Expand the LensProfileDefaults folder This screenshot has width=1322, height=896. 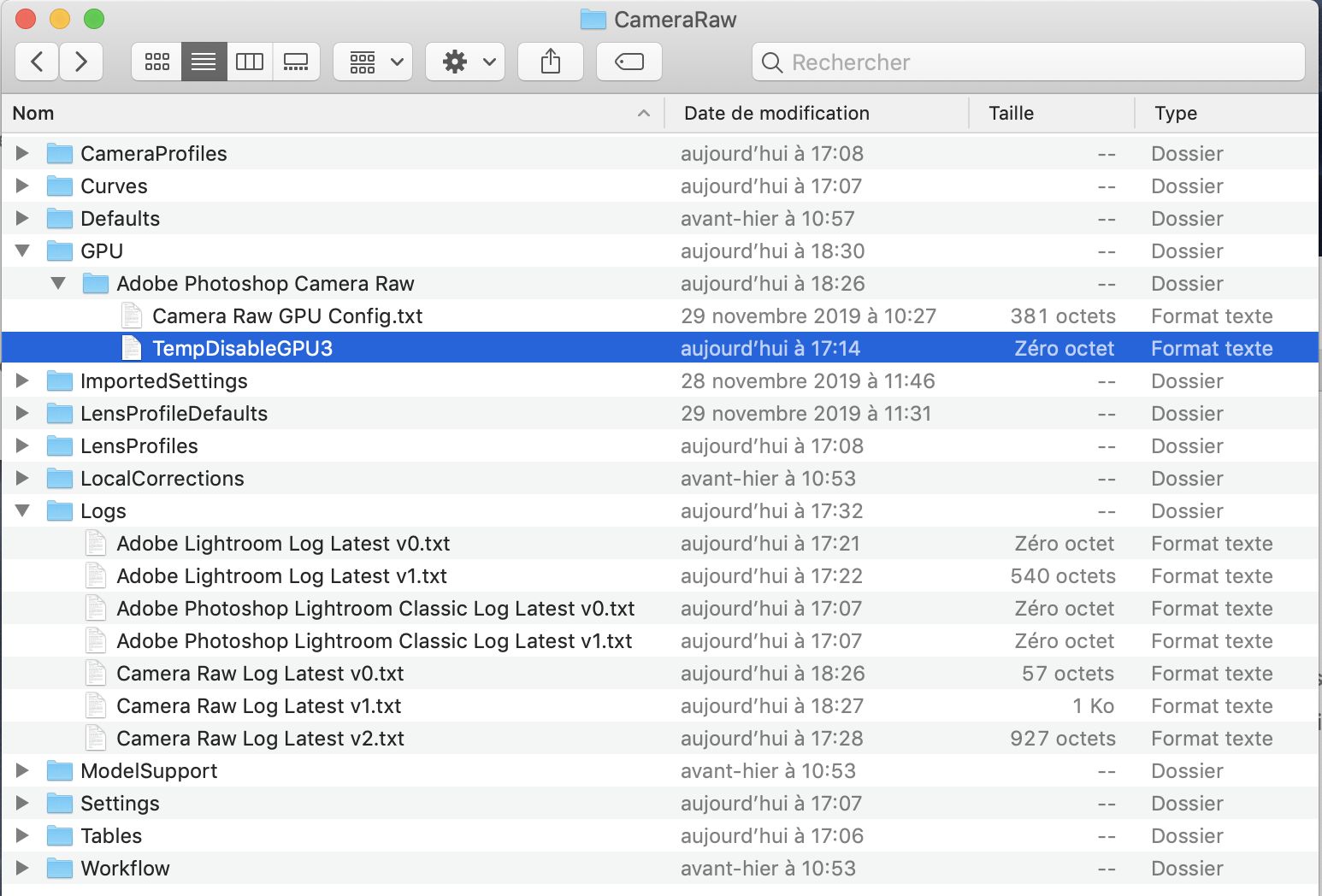point(22,413)
